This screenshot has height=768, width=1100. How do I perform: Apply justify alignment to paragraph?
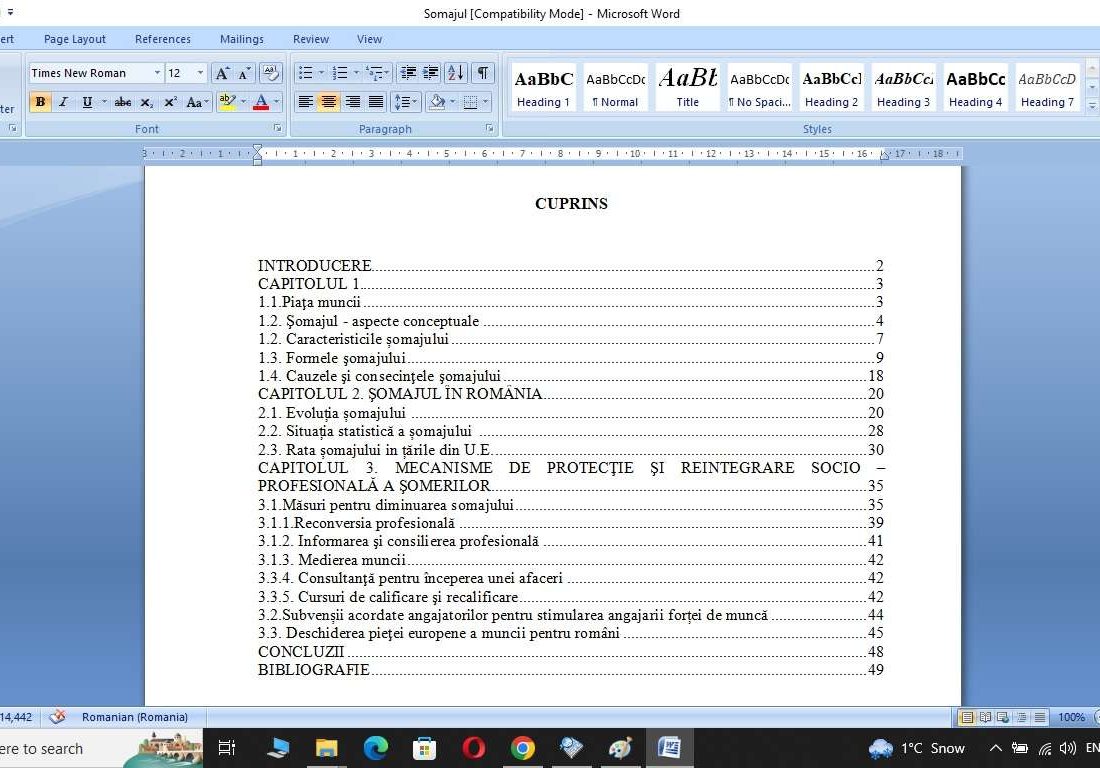(x=376, y=102)
